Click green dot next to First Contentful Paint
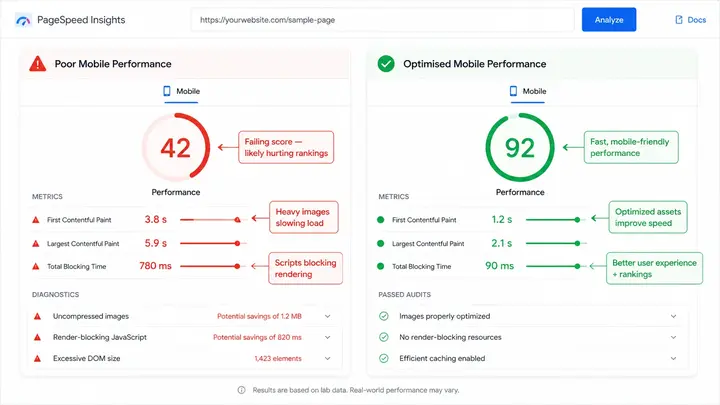This screenshot has width=720, height=405. pyautogui.click(x=381, y=220)
